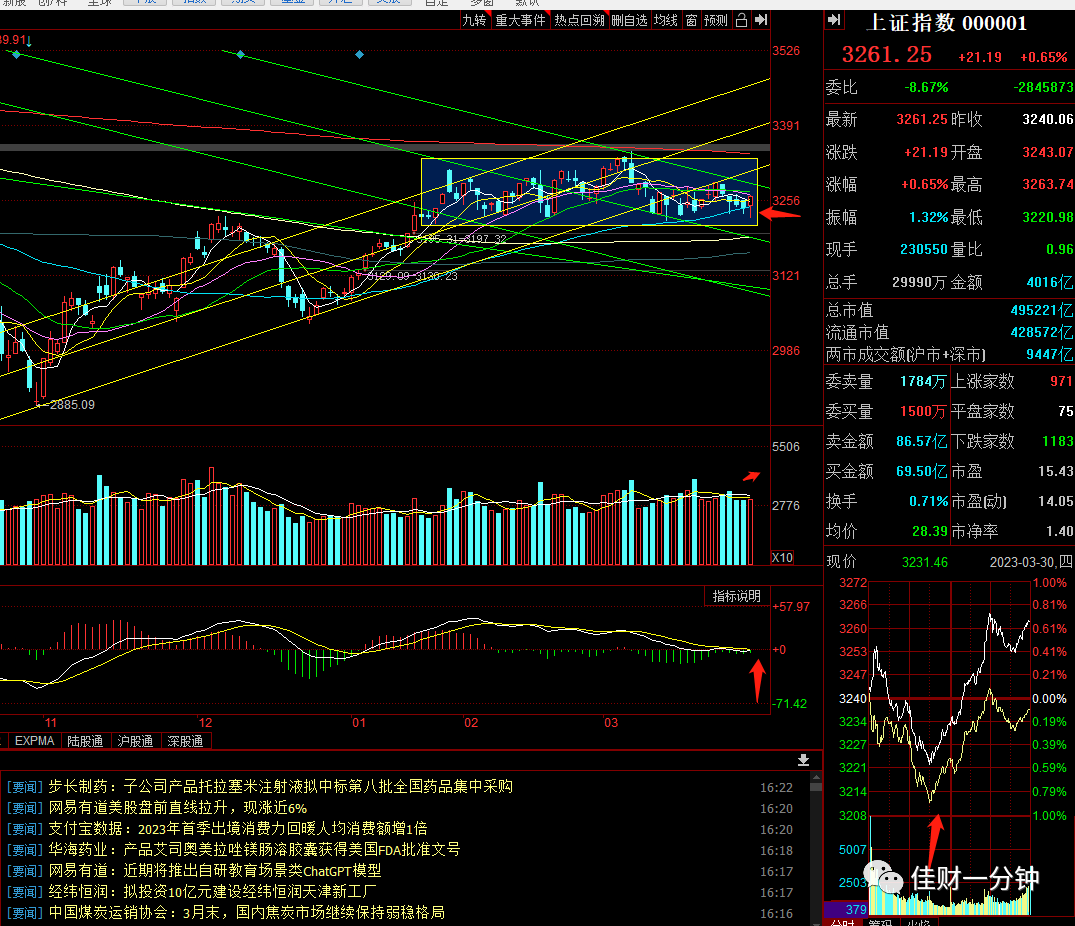Open news 中国煤炭运销协会 焦炭市场
The height and width of the screenshot is (926, 1075).
point(246,912)
